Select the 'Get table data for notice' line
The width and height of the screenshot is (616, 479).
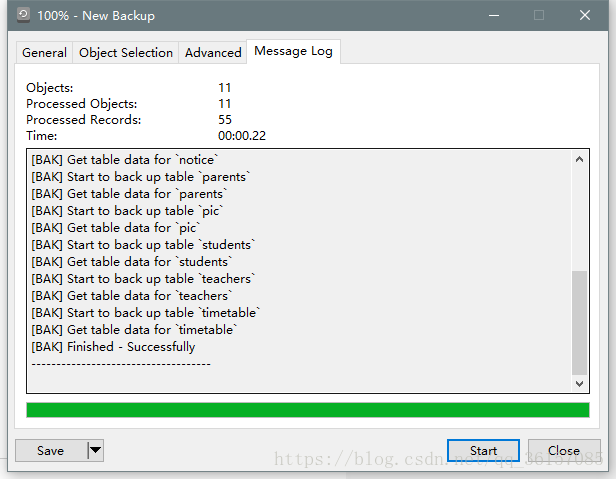click(x=124, y=160)
